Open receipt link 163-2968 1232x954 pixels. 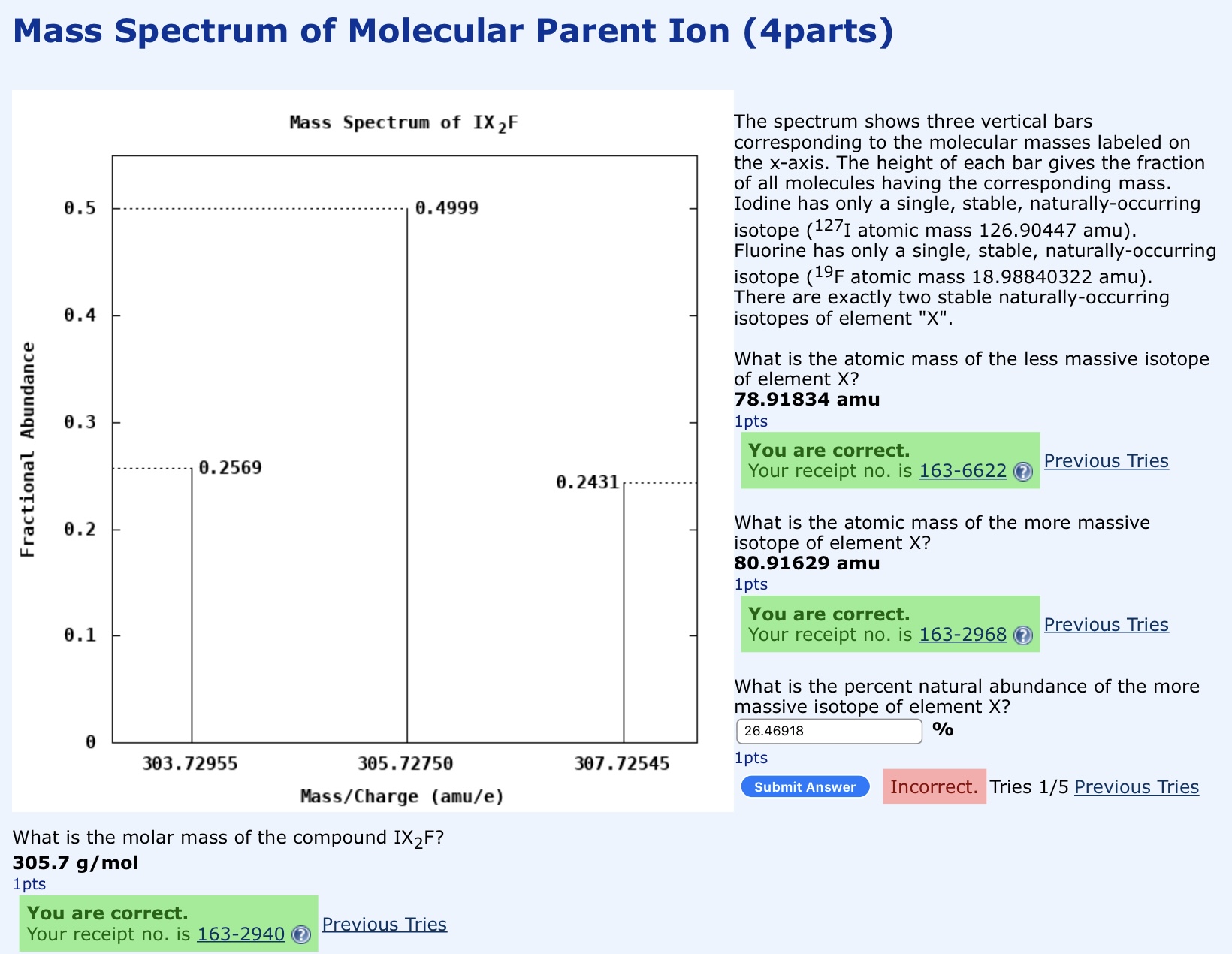962,635
